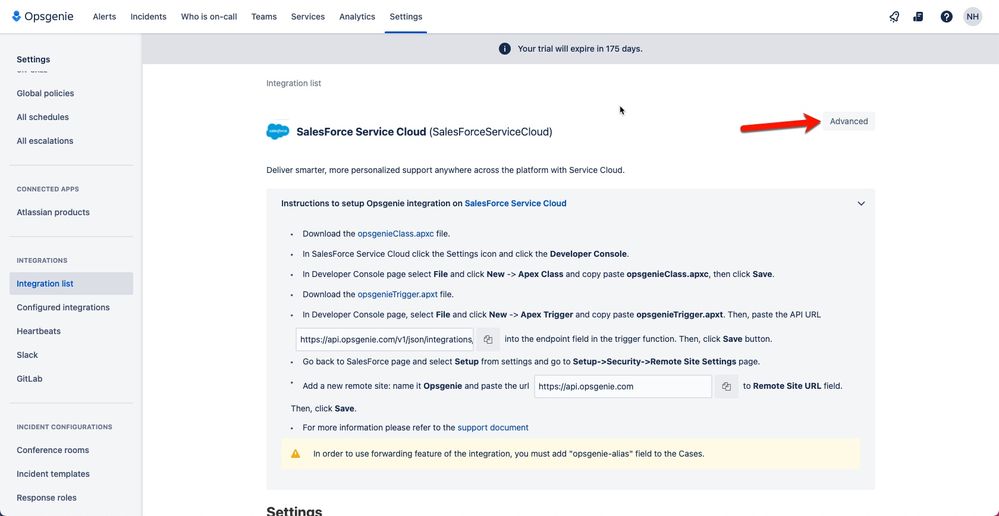Click the Advanced button

849,121
